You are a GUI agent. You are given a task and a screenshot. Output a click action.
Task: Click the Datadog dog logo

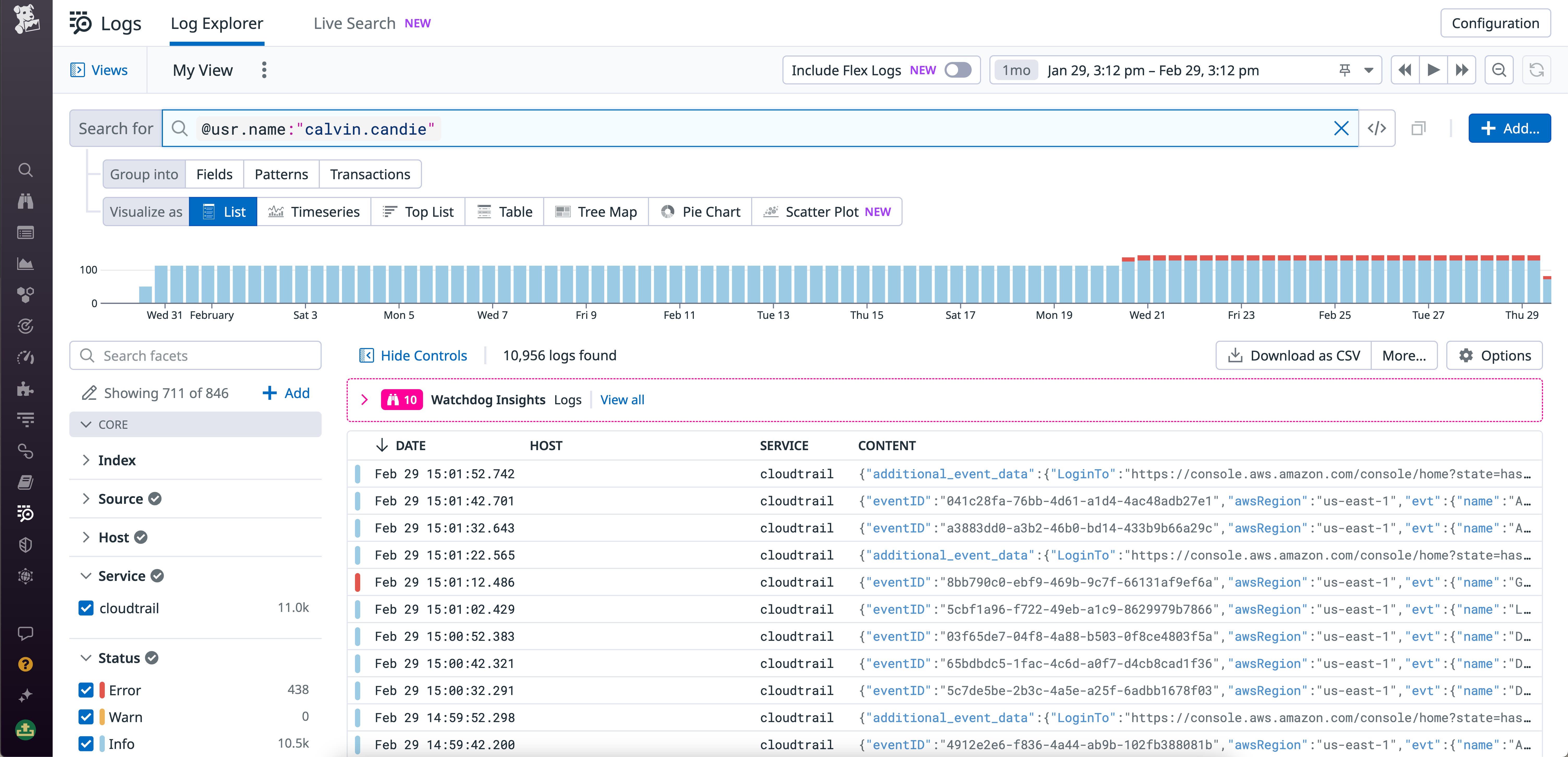click(25, 20)
